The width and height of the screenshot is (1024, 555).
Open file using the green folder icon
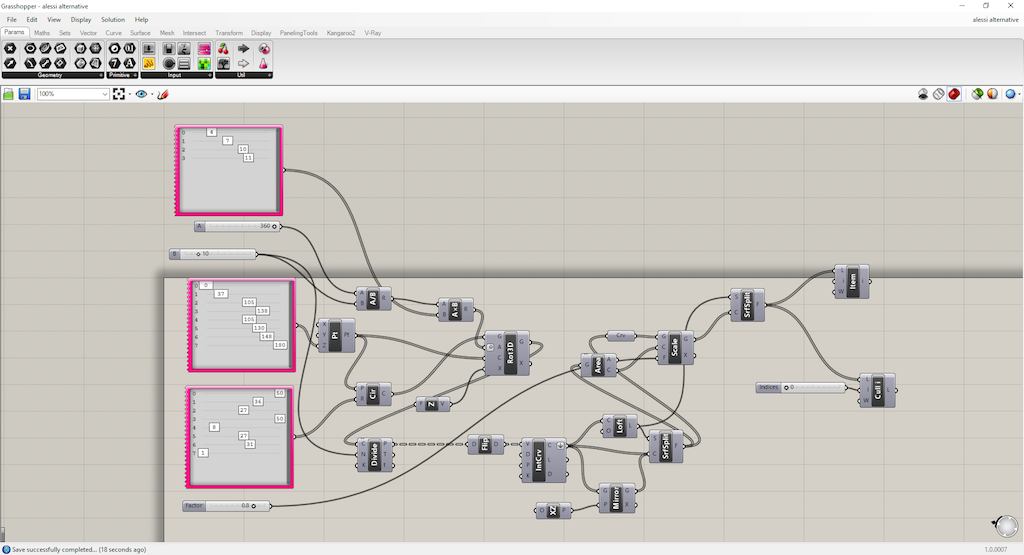tap(8, 94)
